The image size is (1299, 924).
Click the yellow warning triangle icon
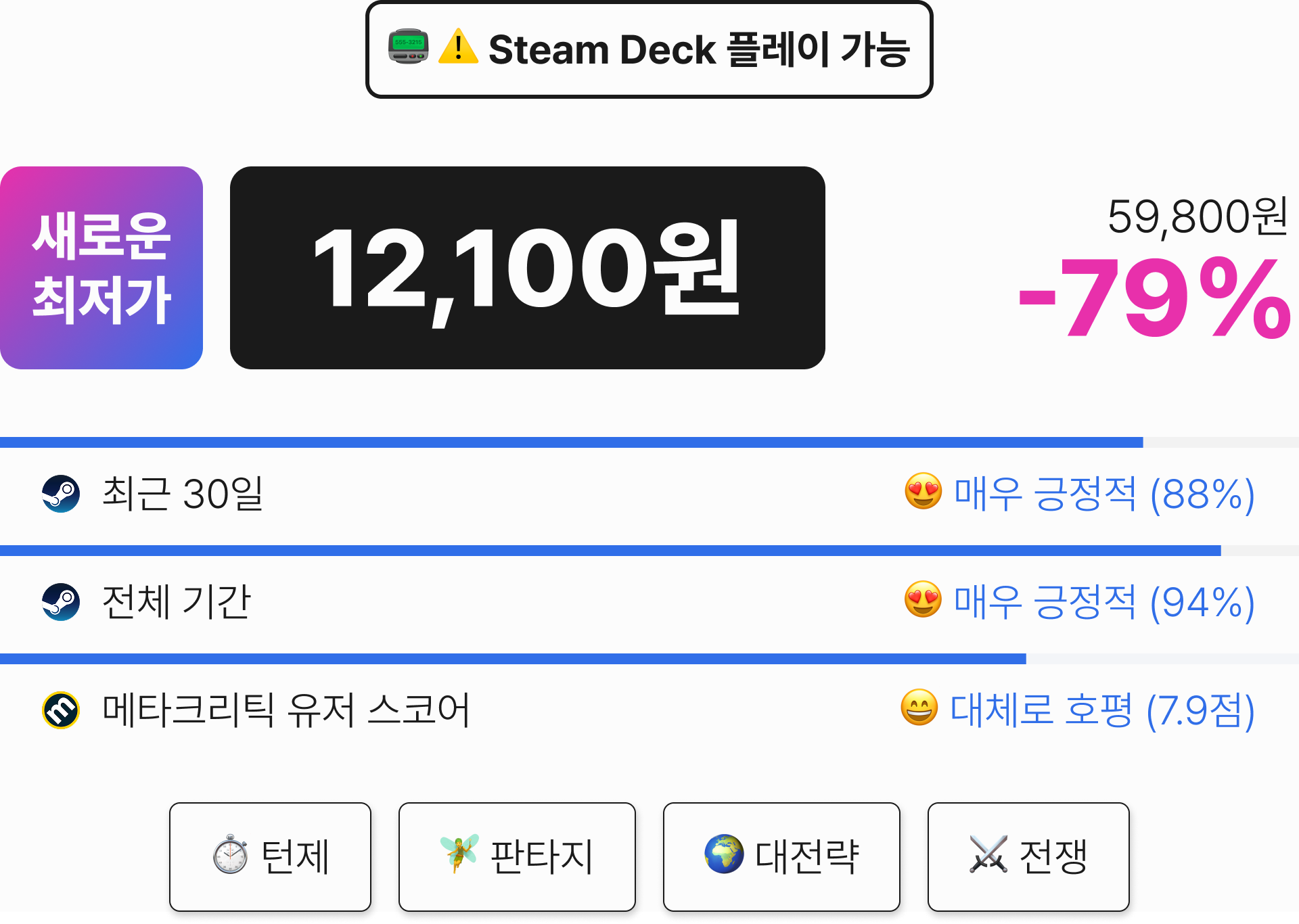coord(458,47)
